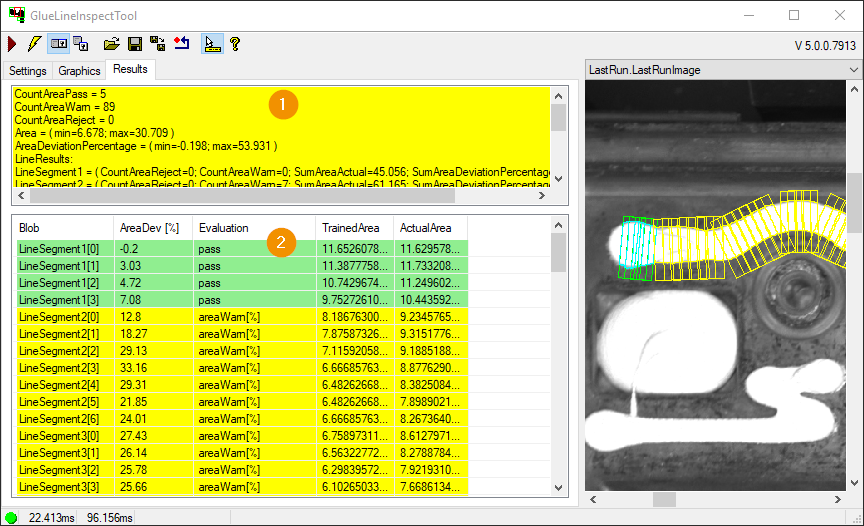Sort by the TrainedArea column header
This screenshot has width=864, height=526.
355,228
